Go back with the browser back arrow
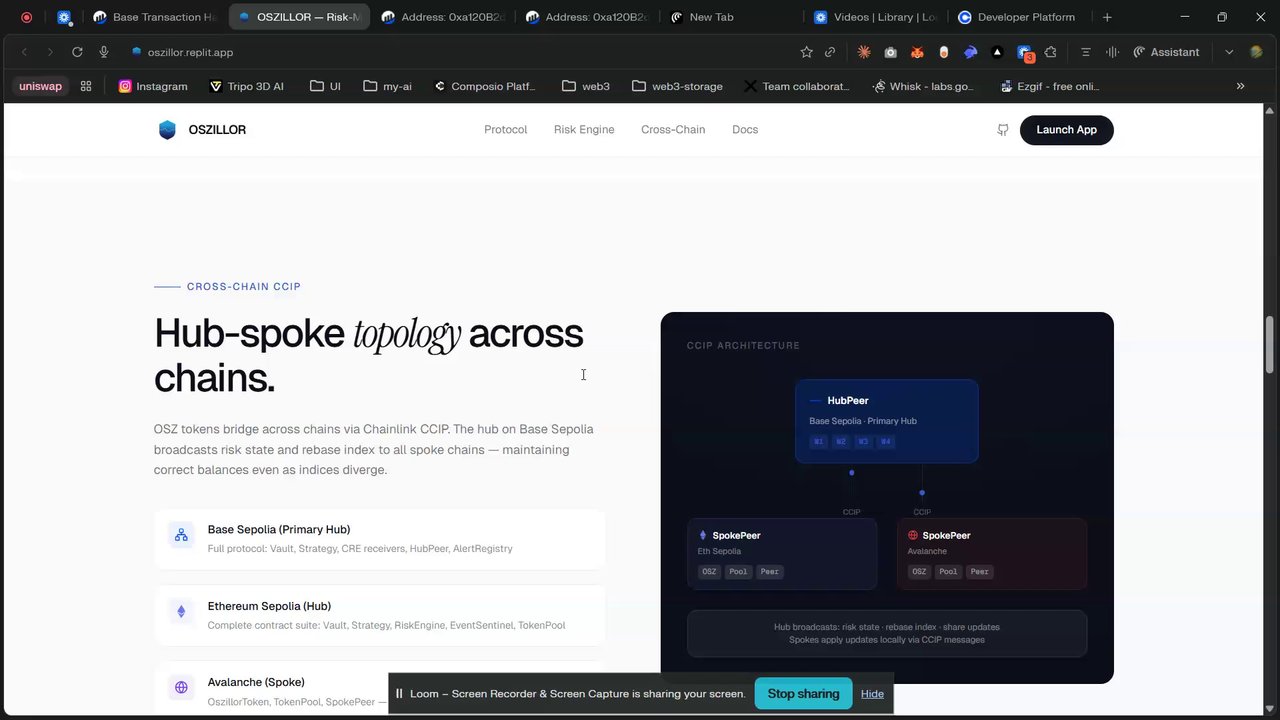 tap(24, 52)
